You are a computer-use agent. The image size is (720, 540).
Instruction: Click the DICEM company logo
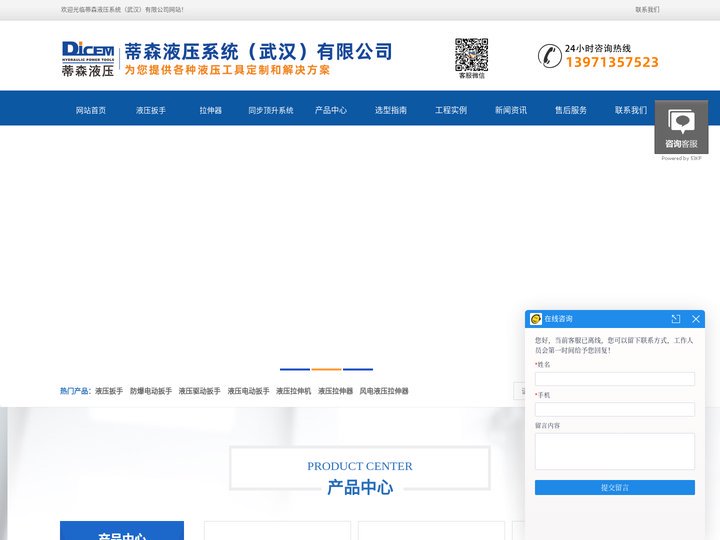tap(88, 59)
